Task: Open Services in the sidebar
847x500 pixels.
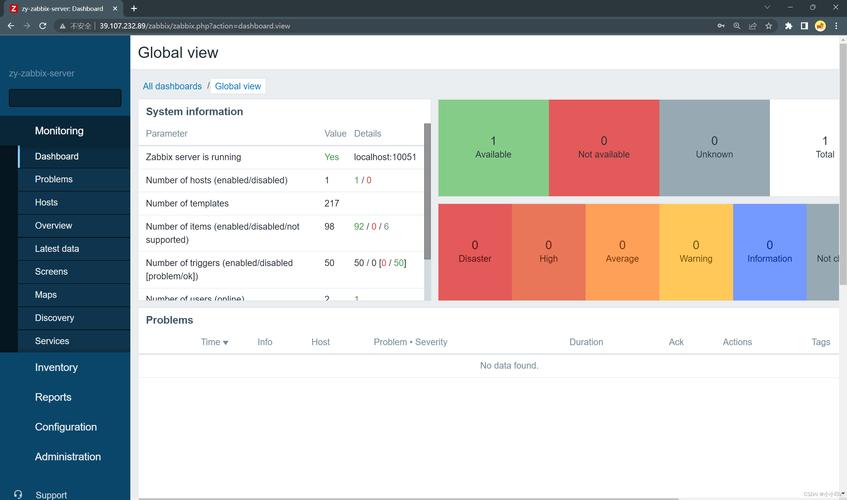Action: coord(74,341)
